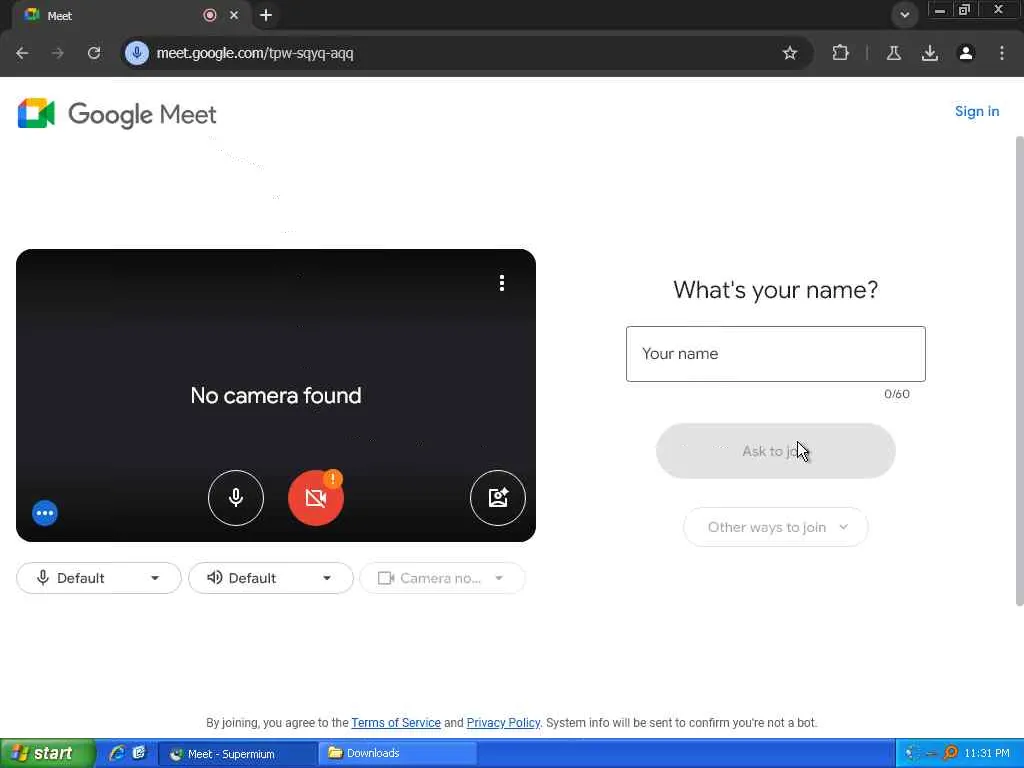Click the No camera found text

click(276, 396)
